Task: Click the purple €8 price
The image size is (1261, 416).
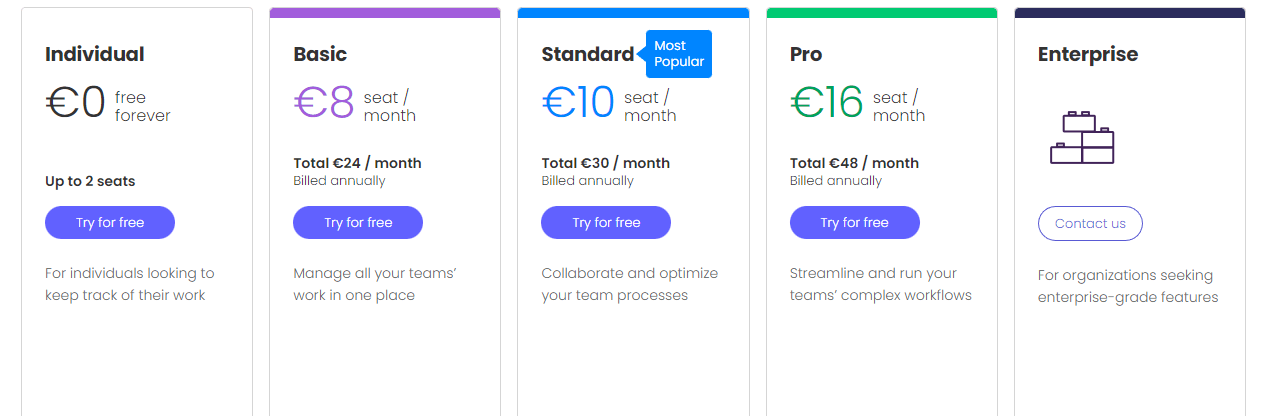Action: tap(324, 103)
